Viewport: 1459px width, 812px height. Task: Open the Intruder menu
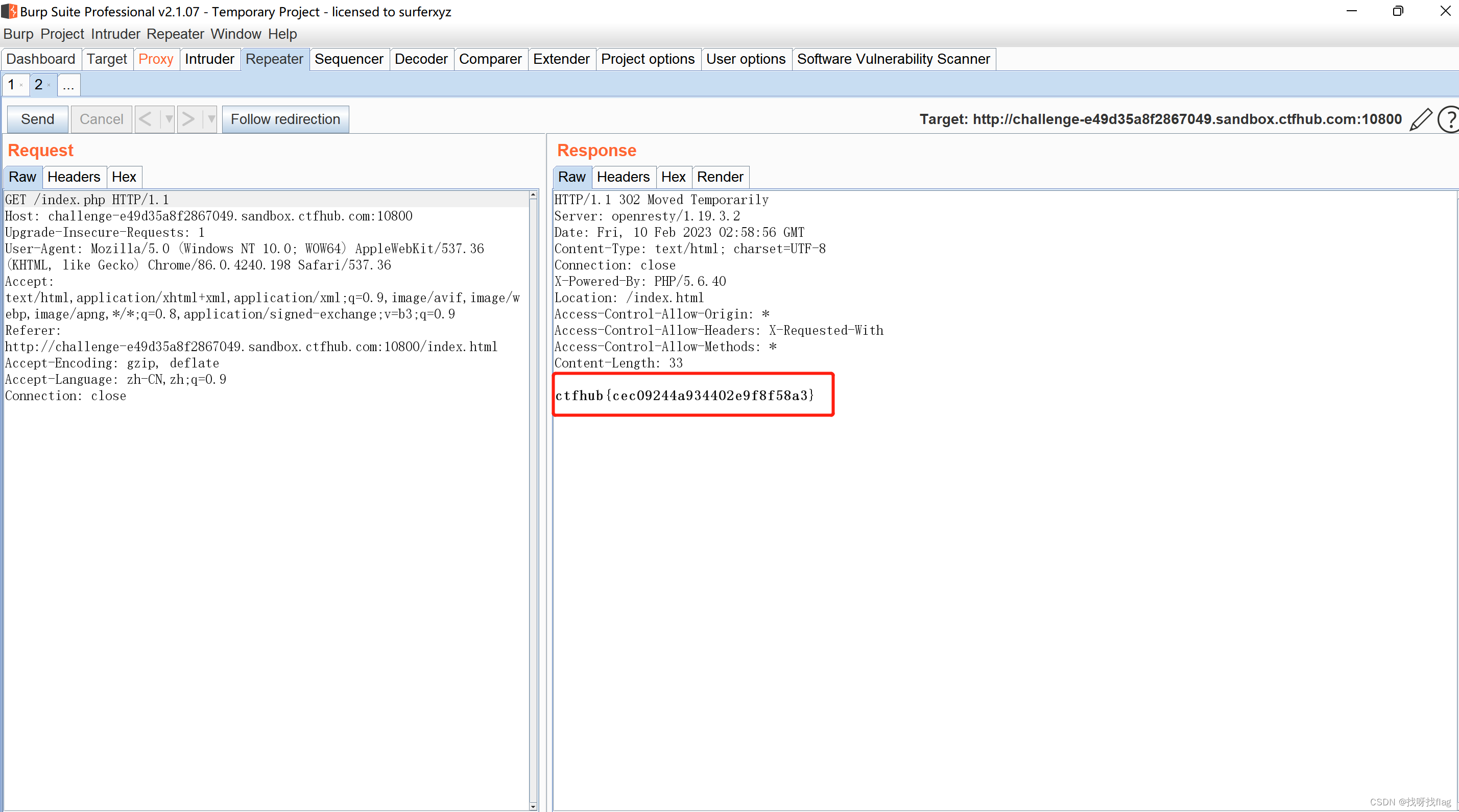[115, 34]
